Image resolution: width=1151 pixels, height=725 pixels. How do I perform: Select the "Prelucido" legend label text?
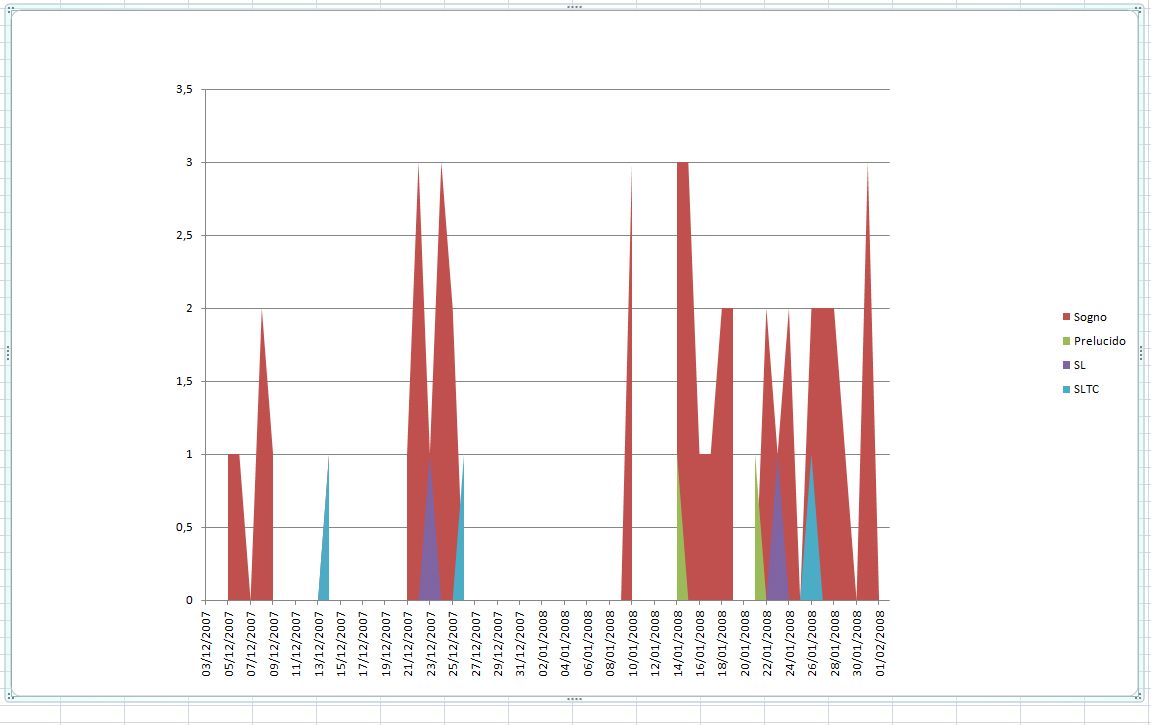point(1099,341)
